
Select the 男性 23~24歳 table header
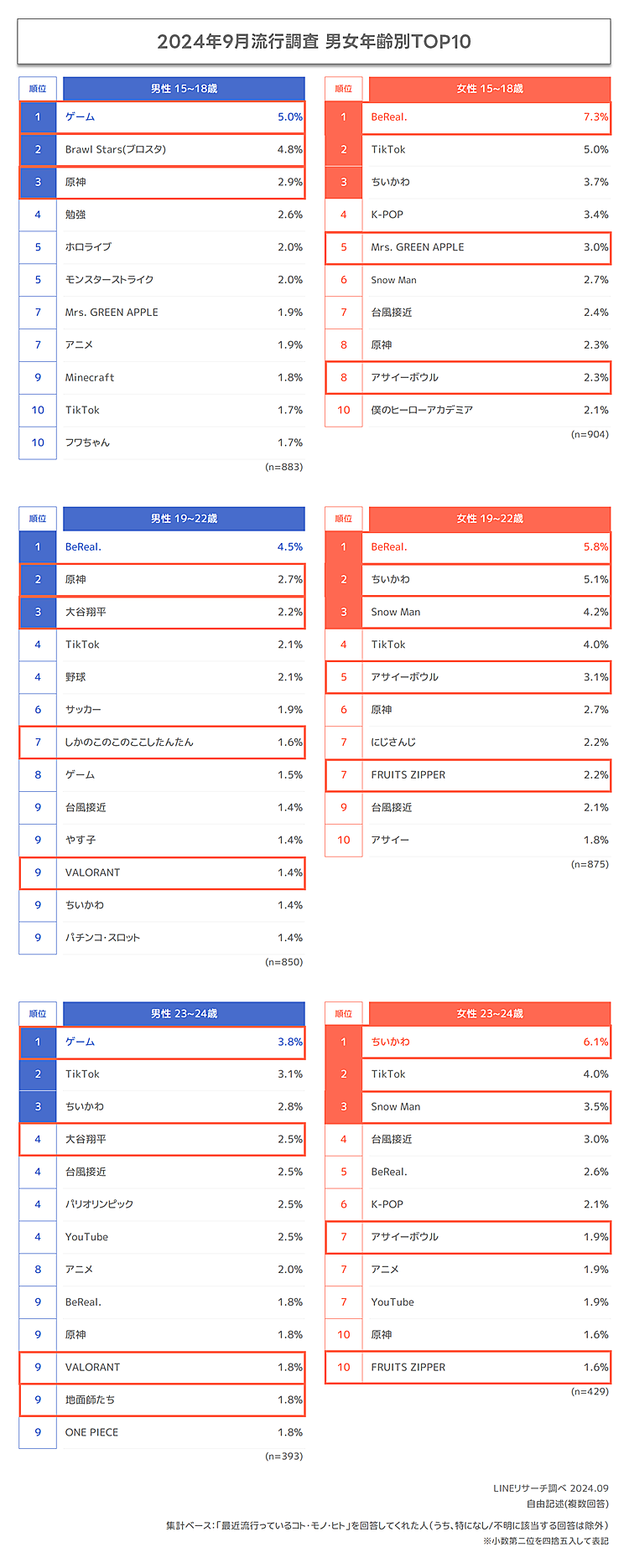[x=184, y=1014]
